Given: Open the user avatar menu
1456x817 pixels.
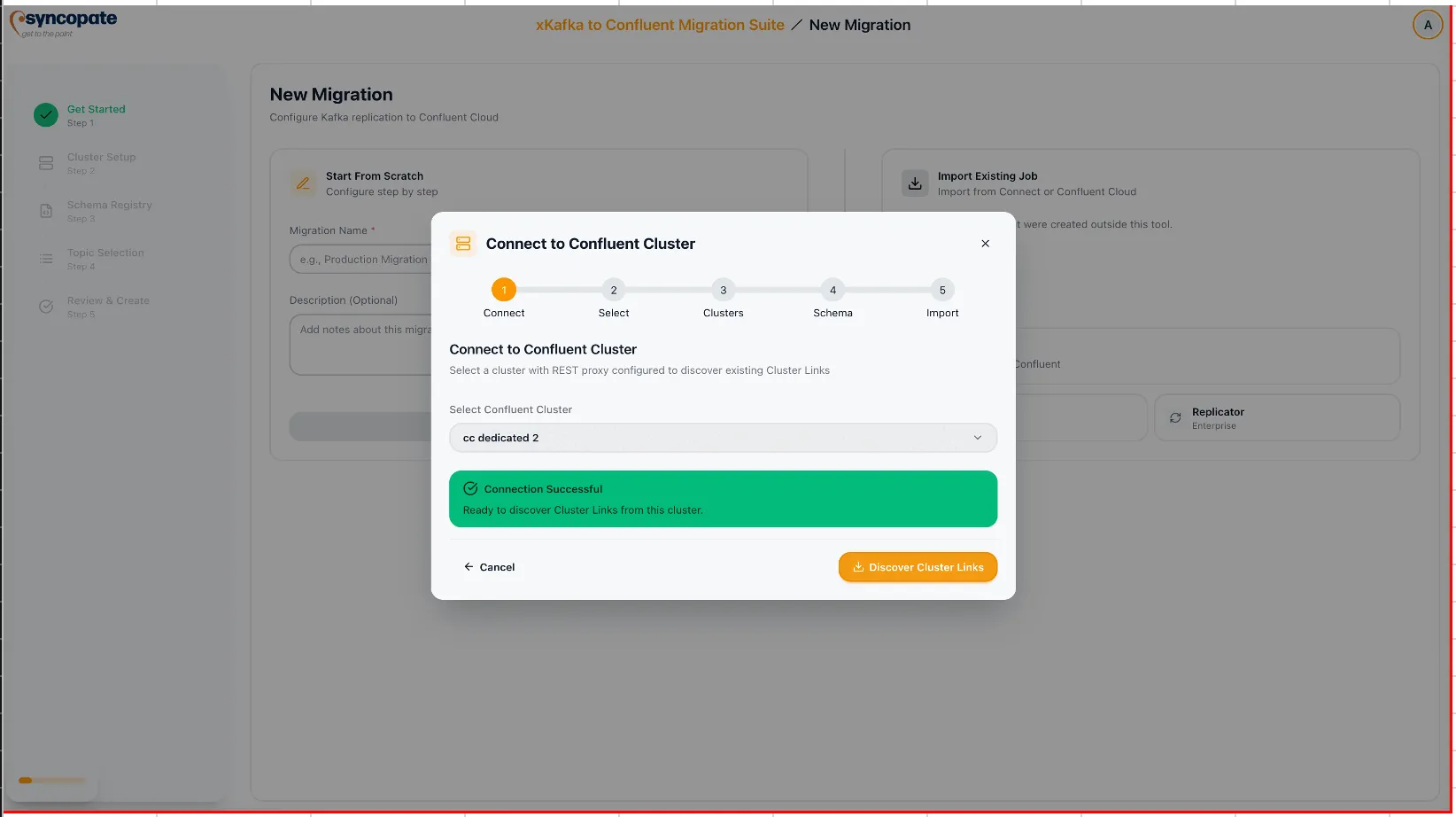Looking at the screenshot, I should click(1427, 24).
